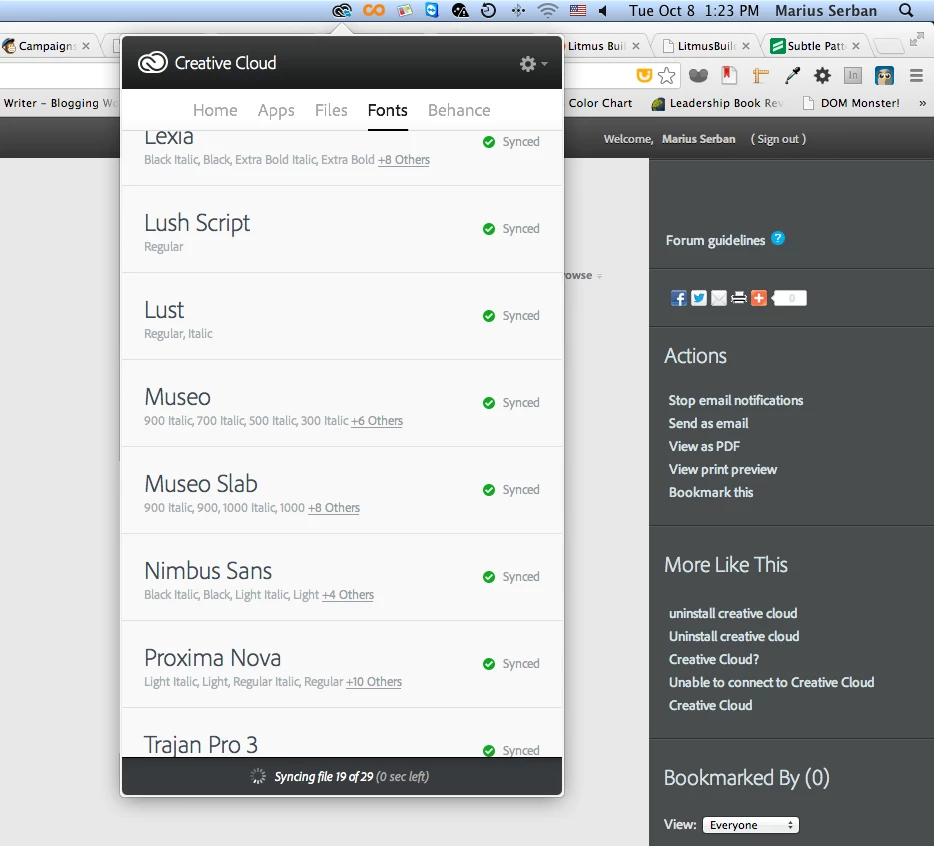This screenshot has height=846, width=934.
Task: Click the orange plus share icon
Action: point(759,298)
